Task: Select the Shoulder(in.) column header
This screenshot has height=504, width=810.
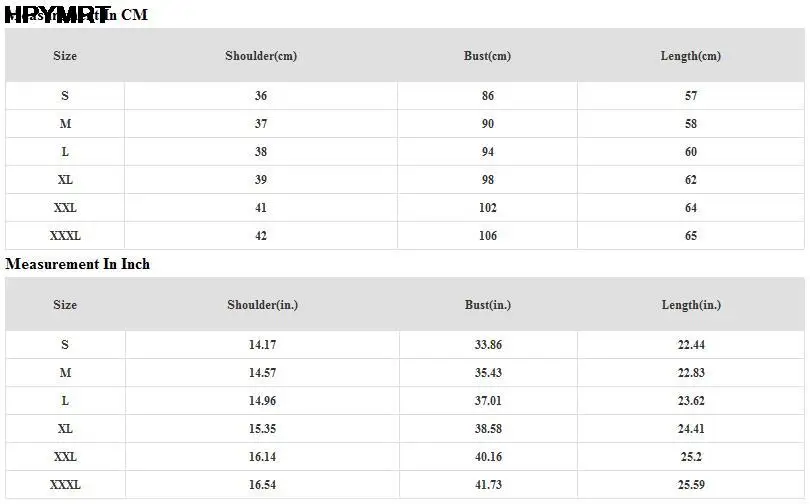Action: (x=262, y=305)
